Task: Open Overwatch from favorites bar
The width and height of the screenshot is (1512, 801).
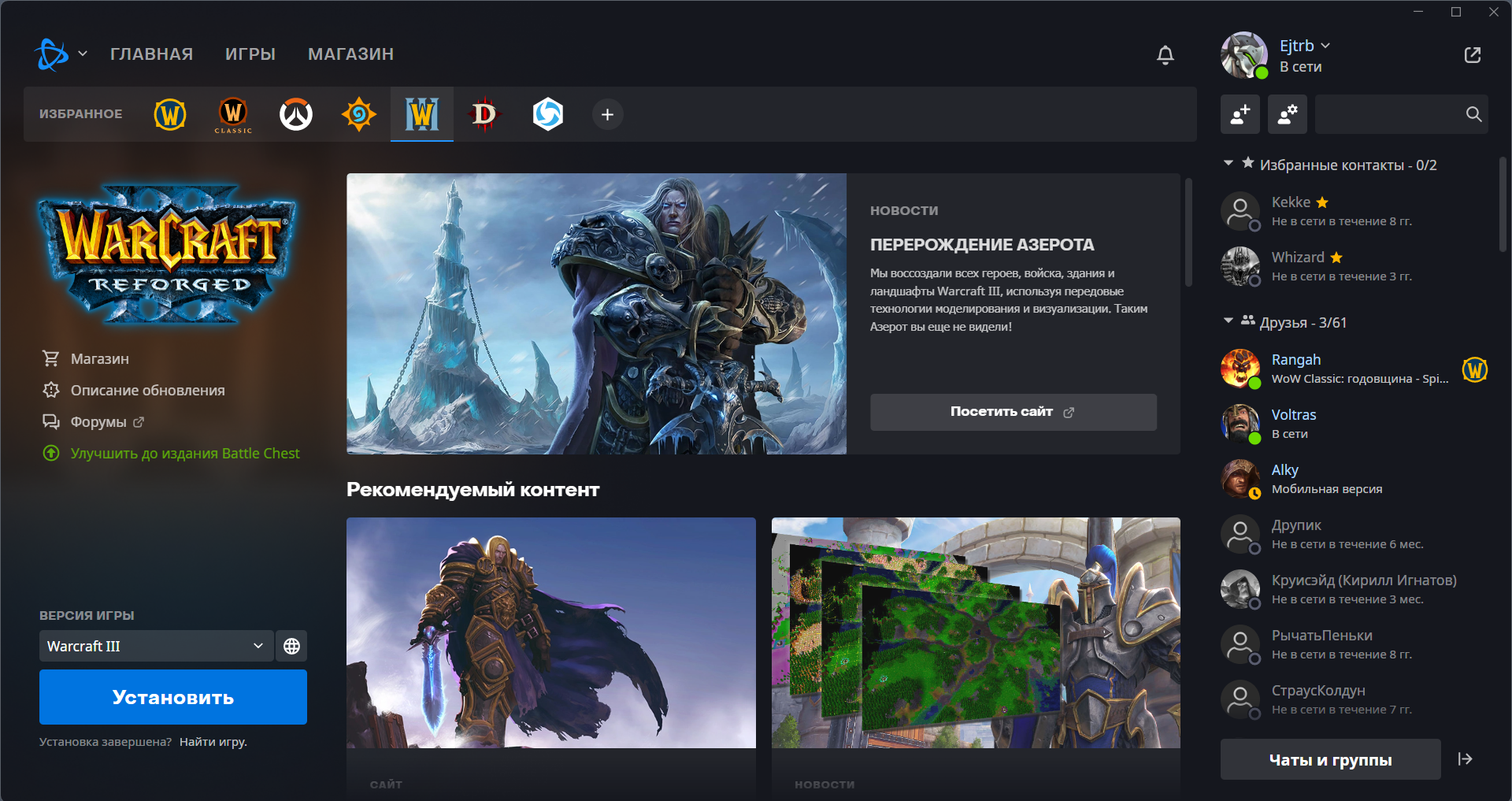Action: pyautogui.click(x=296, y=115)
